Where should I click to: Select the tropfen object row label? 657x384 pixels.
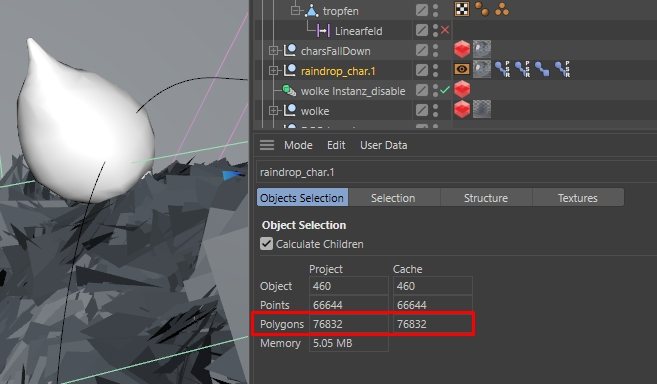click(340, 11)
